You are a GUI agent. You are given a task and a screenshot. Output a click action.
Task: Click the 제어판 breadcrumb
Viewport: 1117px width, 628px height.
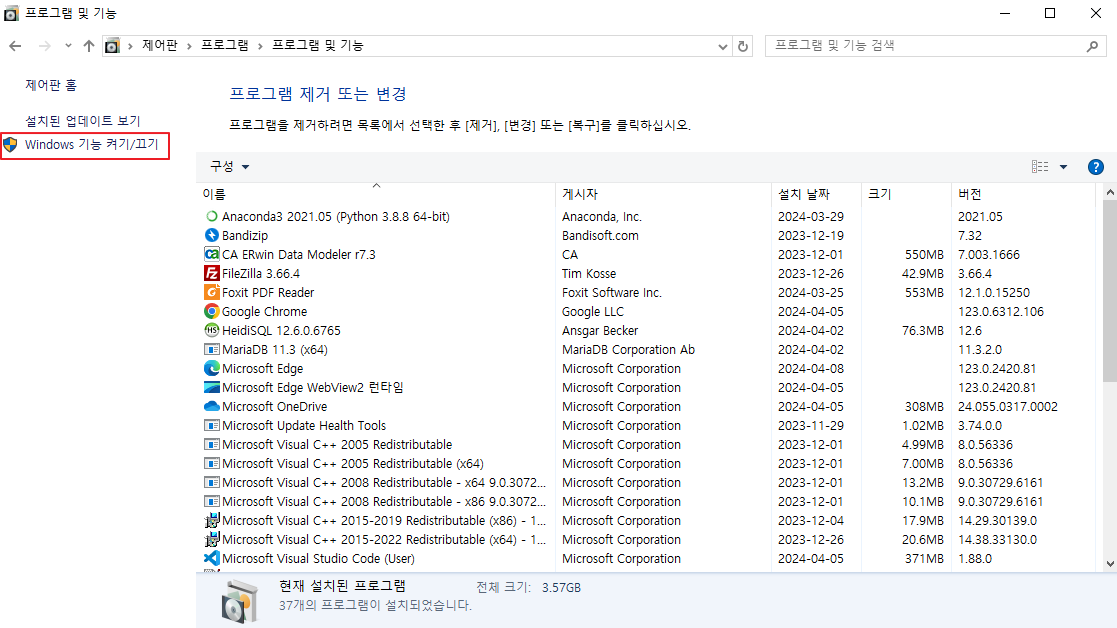pyautogui.click(x=160, y=46)
